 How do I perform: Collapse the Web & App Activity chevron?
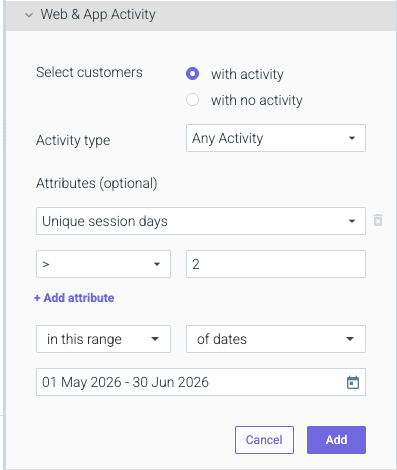tap(29, 15)
